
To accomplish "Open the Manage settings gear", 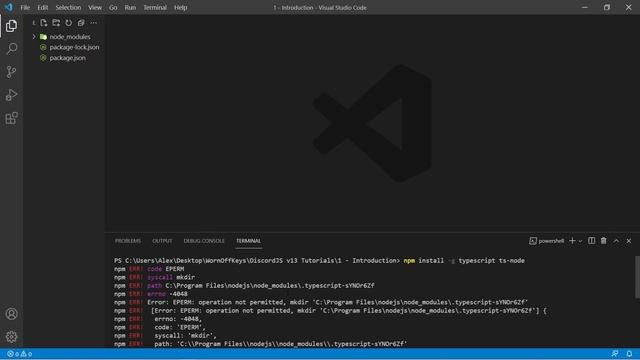I will pyautogui.click(x=11, y=337).
